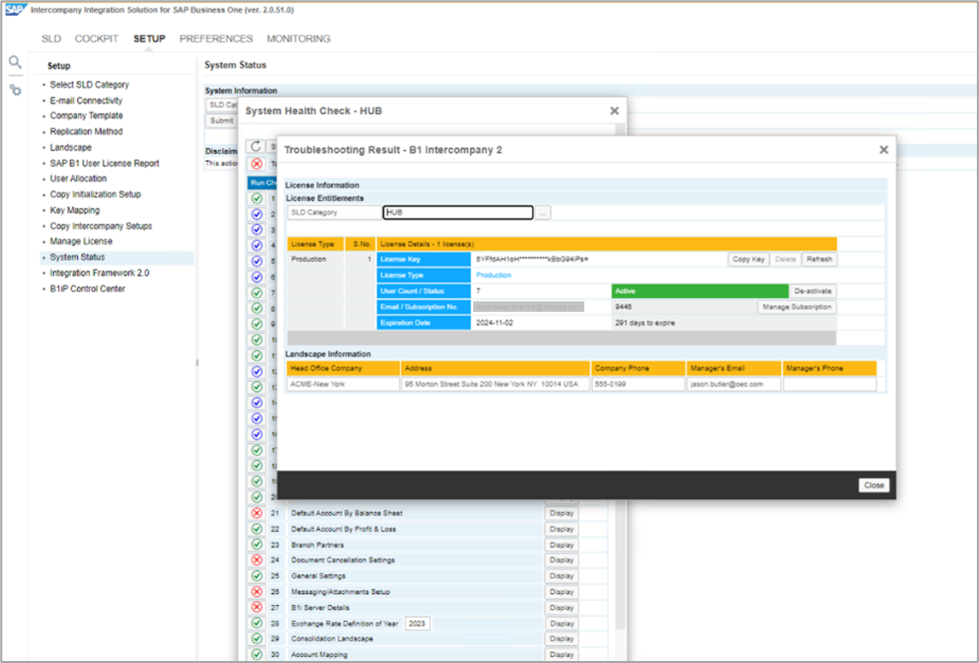Click red X icon beside Document Cancellation Settings

(257, 561)
